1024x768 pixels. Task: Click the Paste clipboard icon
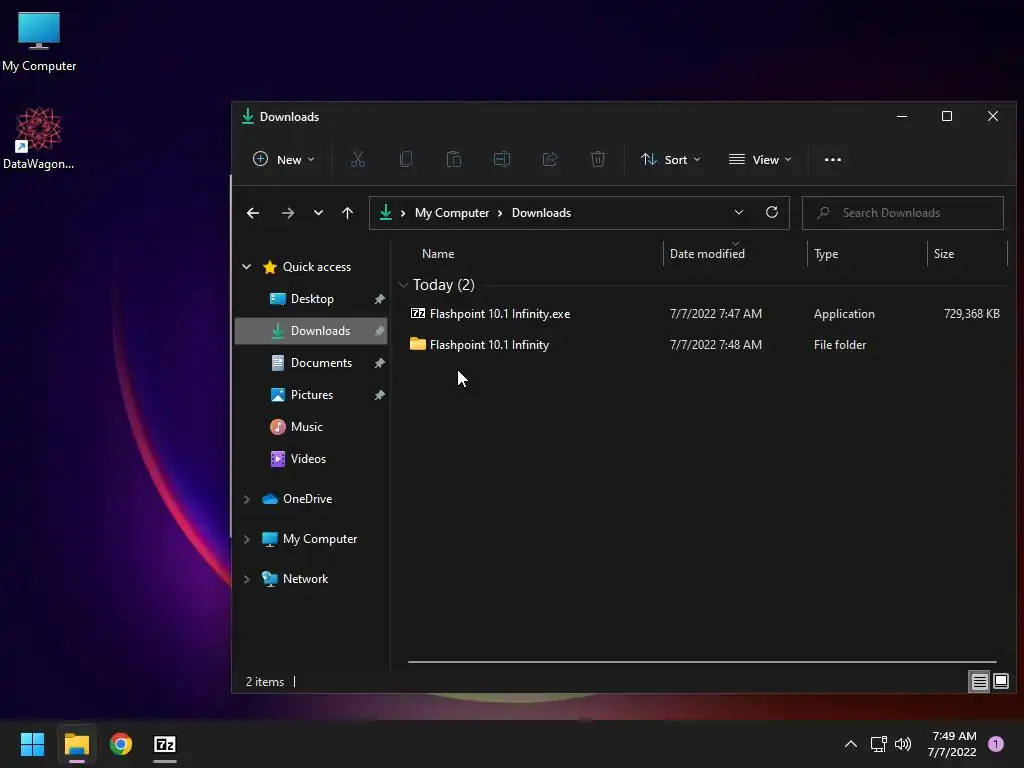(x=454, y=159)
